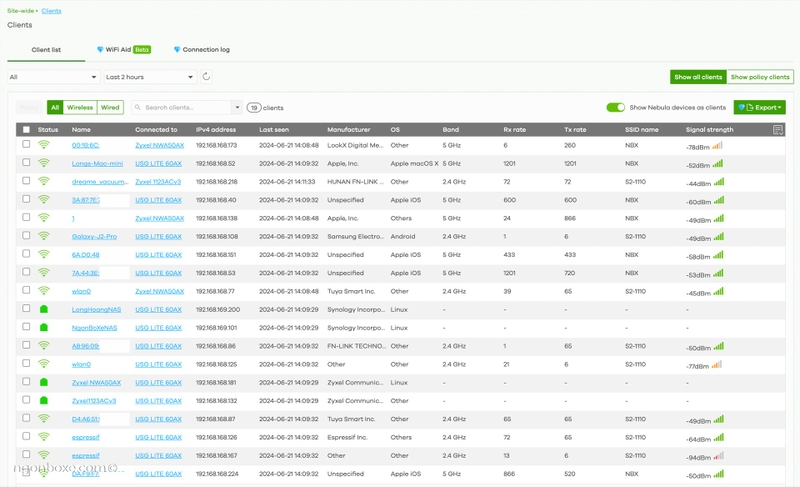This screenshot has width=800, height=487.
Task: Filter by Wired clients
Action: pos(110,108)
